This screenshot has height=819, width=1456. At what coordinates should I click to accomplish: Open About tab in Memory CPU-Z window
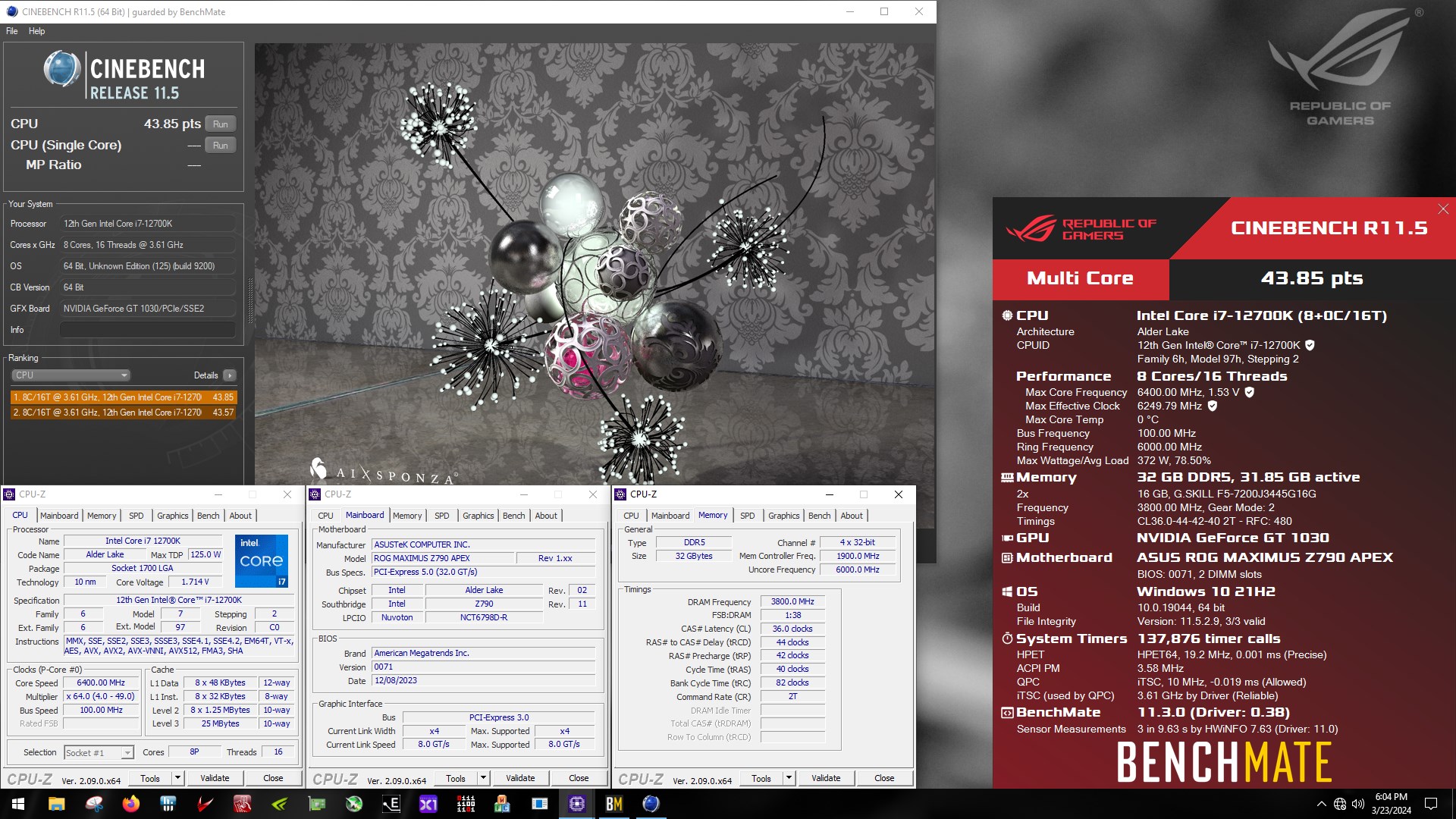[852, 516]
